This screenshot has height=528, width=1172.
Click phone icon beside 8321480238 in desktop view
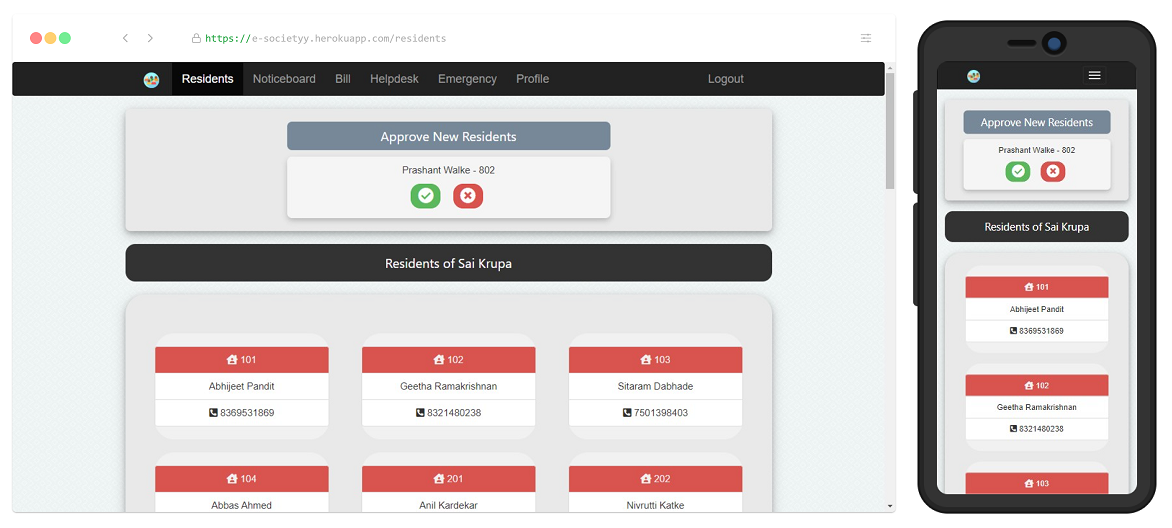pos(420,413)
